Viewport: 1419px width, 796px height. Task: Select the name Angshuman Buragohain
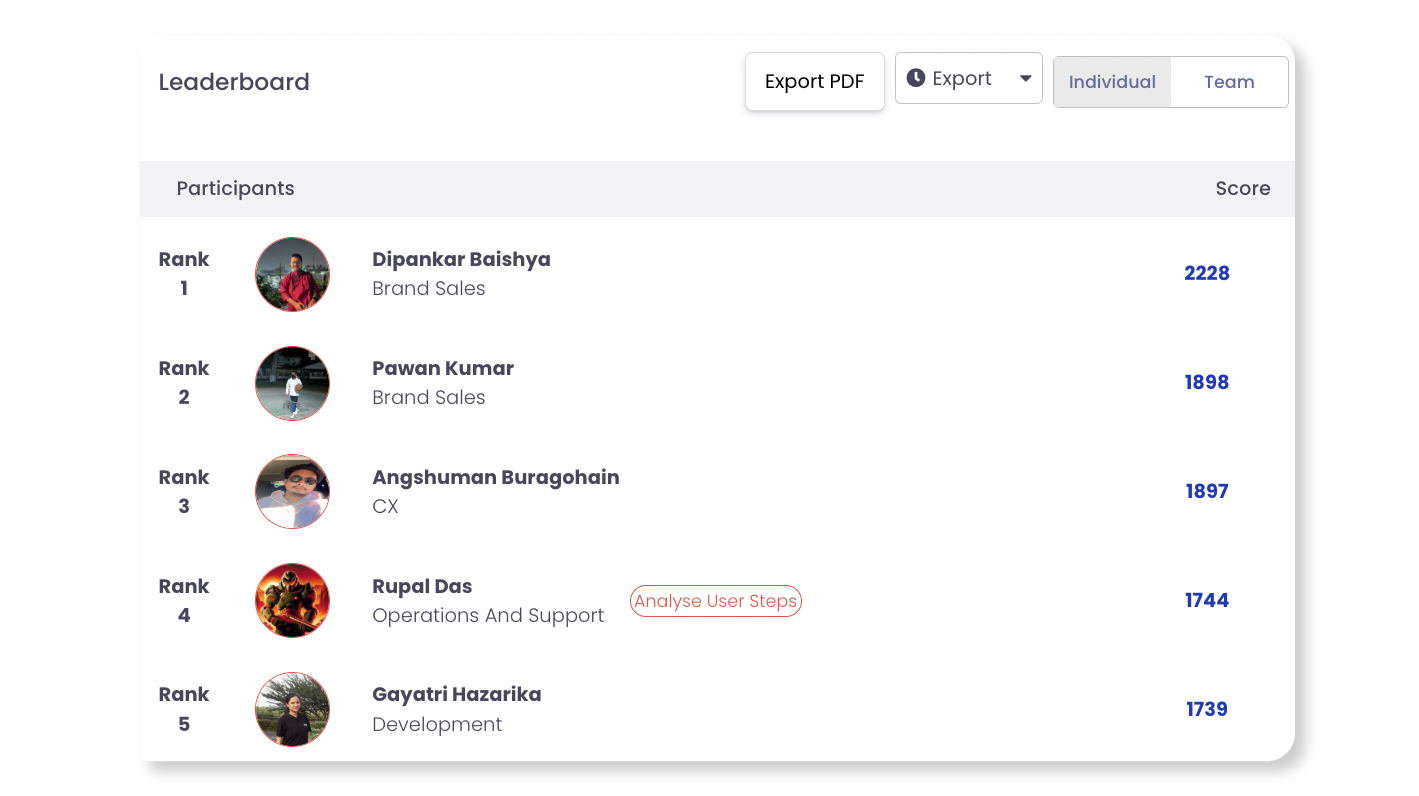496,477
